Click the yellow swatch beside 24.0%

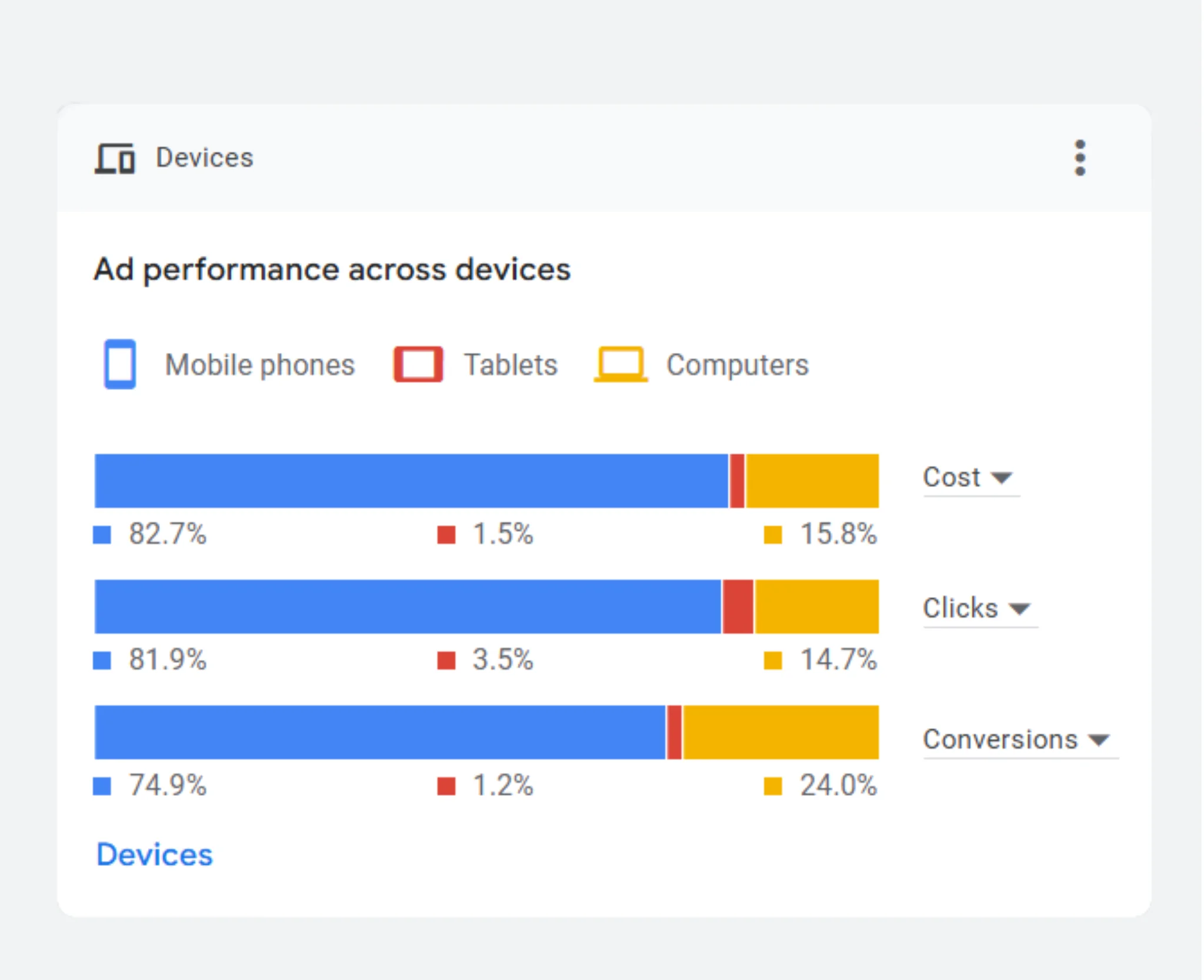pos(772,786)
